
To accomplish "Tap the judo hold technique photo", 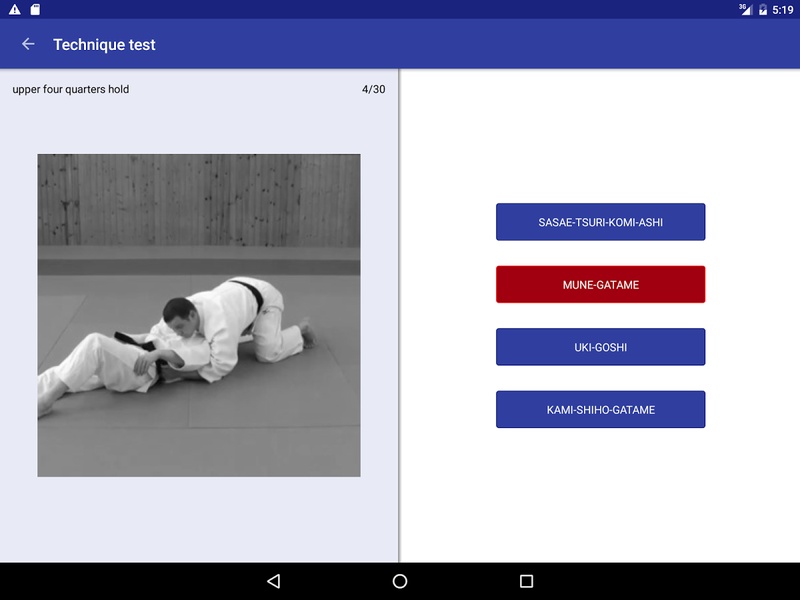I will pyautogui.click(x=199, y=315).
